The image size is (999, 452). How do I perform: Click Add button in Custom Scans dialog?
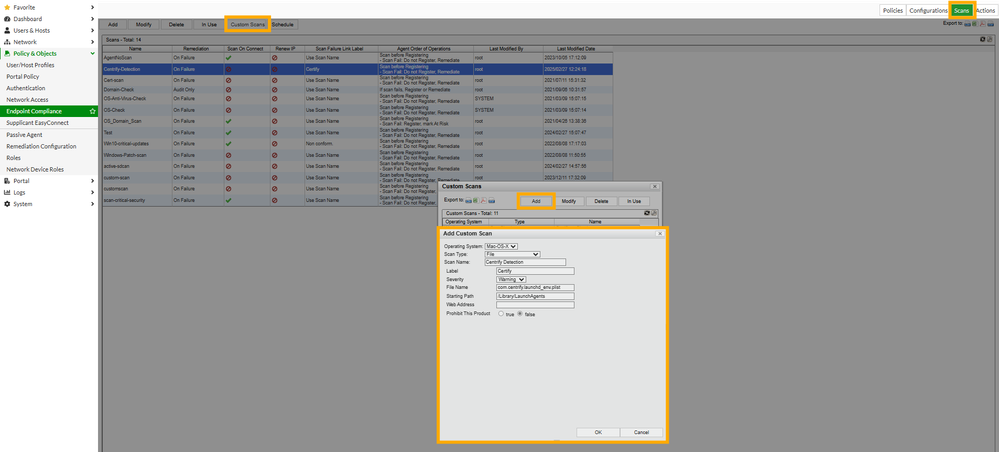[536, 201]
